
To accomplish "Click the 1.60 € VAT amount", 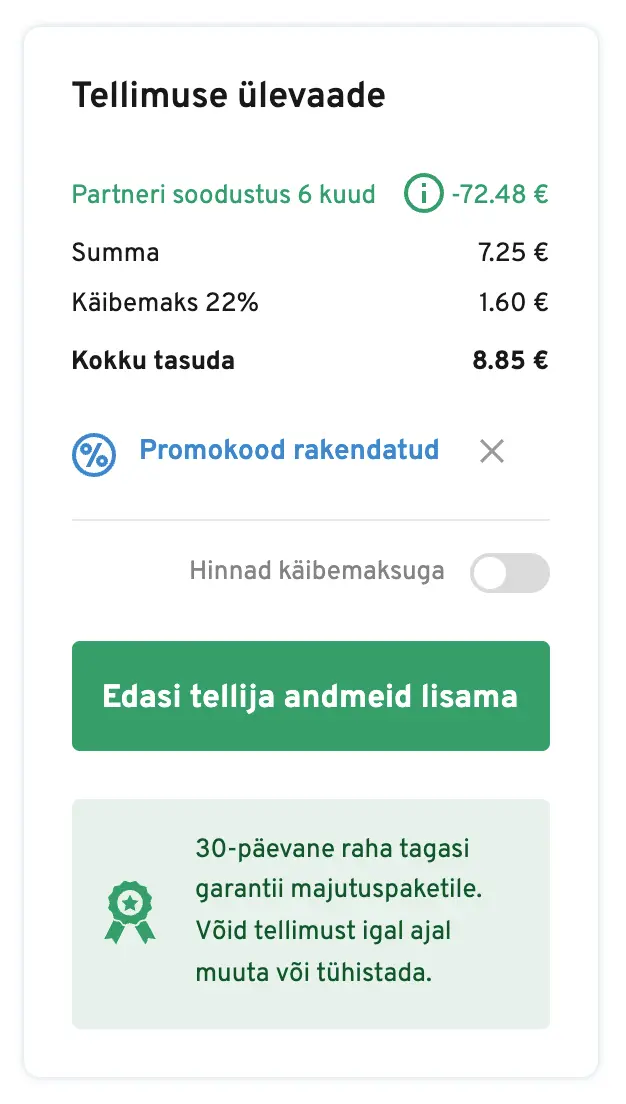I will (513, 302).
